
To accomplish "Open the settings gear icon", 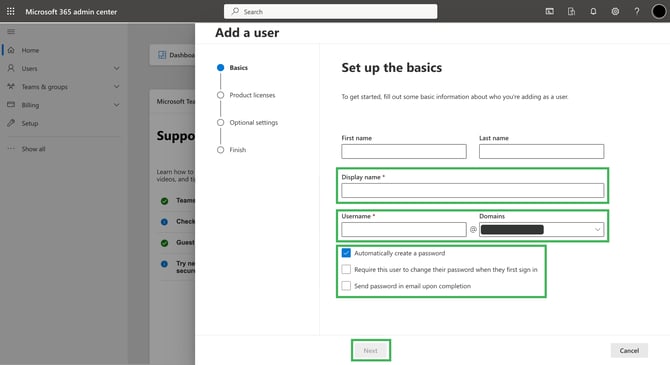I will [615, 12].
